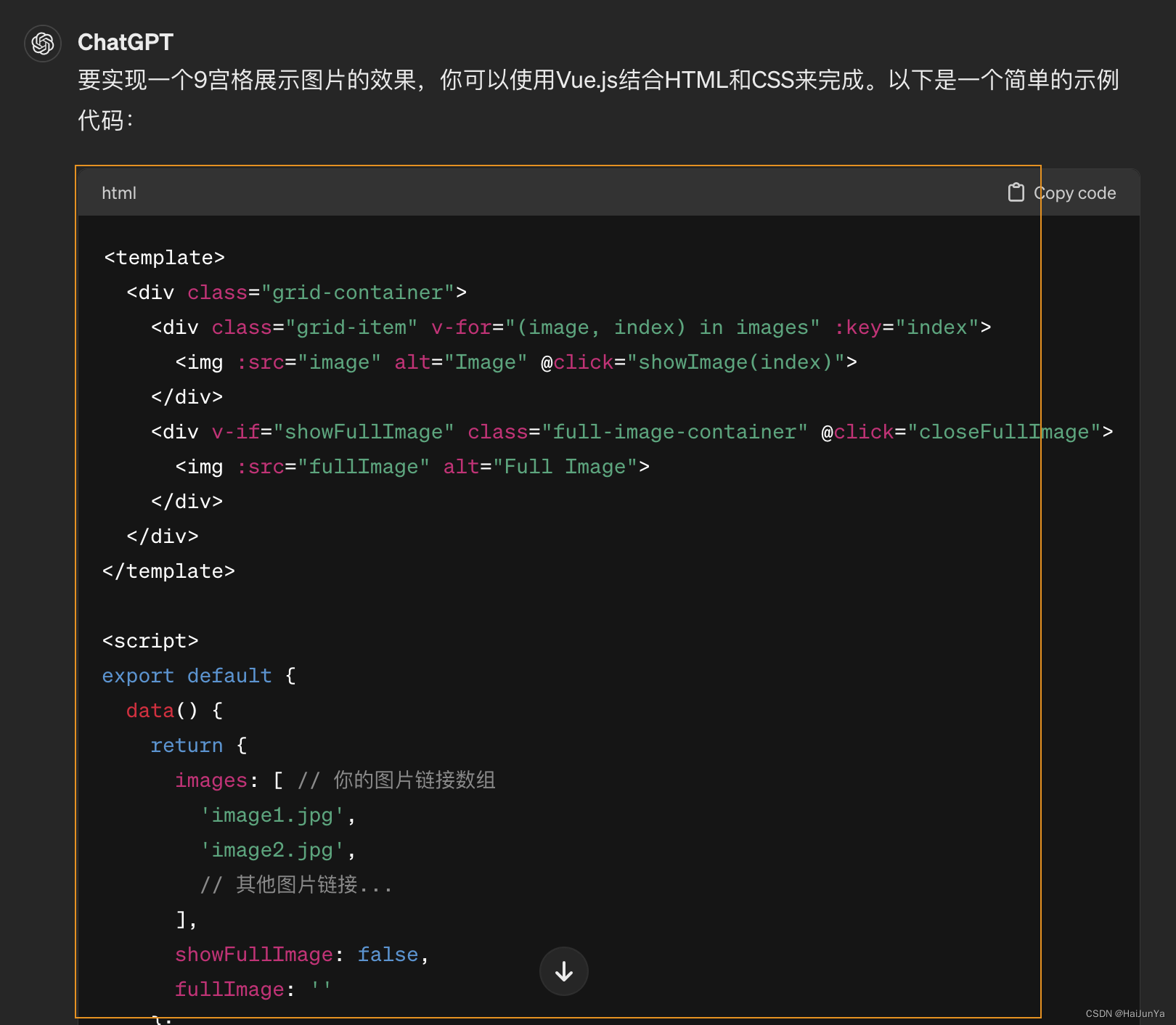The width and height of the screenshot is (1176, 1025).
Task: Click the comment 其他图片链接...
Action: pos(296,885)
